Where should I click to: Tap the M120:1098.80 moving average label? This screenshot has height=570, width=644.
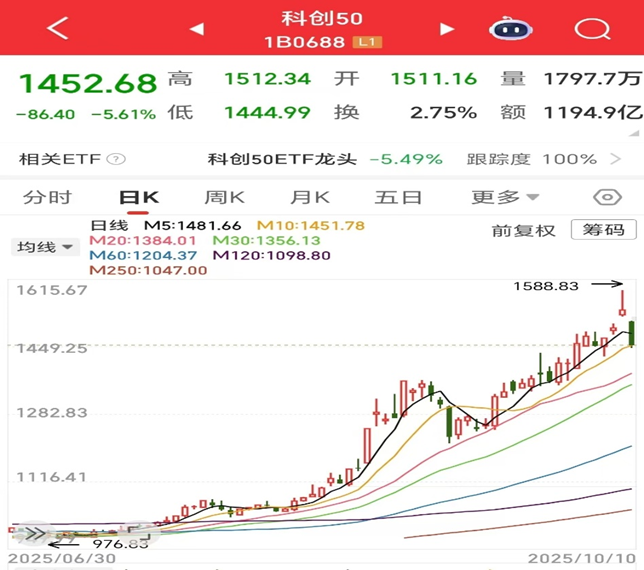(x=271, y=255)
